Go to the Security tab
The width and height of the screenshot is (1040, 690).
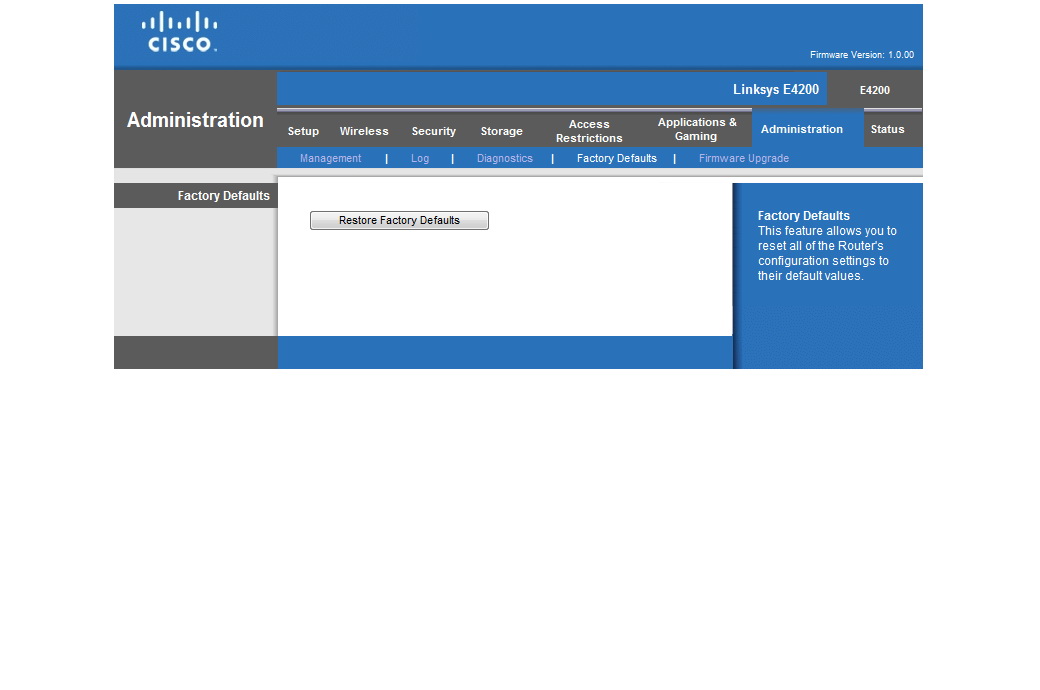433,131
